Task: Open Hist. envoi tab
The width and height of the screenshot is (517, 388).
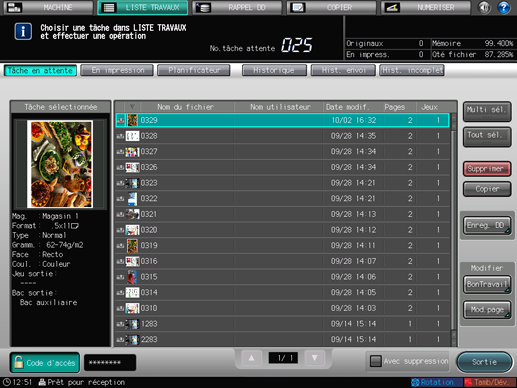Action: point(343,70)
